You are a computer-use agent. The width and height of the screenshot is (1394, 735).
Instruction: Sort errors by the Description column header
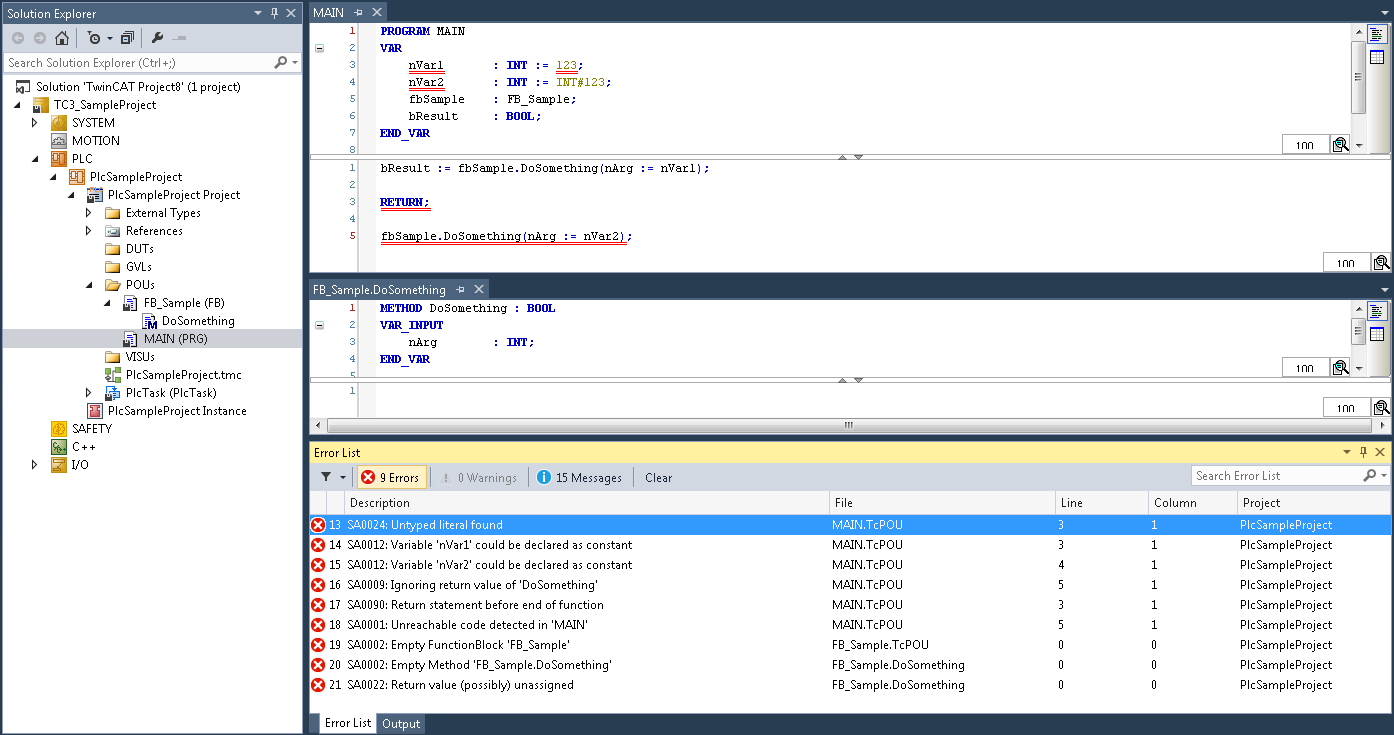pos(587,503)
